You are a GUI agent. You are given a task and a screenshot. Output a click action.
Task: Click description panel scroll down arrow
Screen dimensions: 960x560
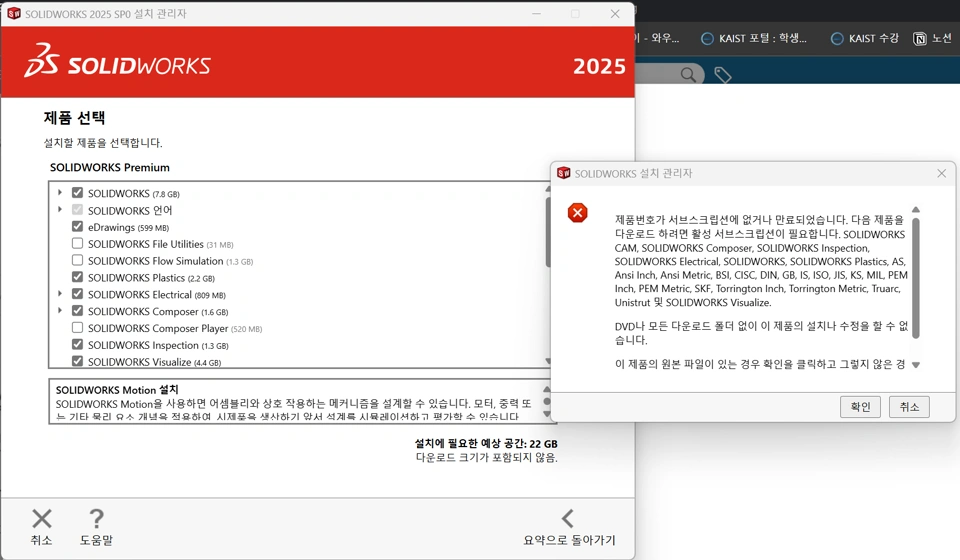pyautogui.click(x=547, y=414)
